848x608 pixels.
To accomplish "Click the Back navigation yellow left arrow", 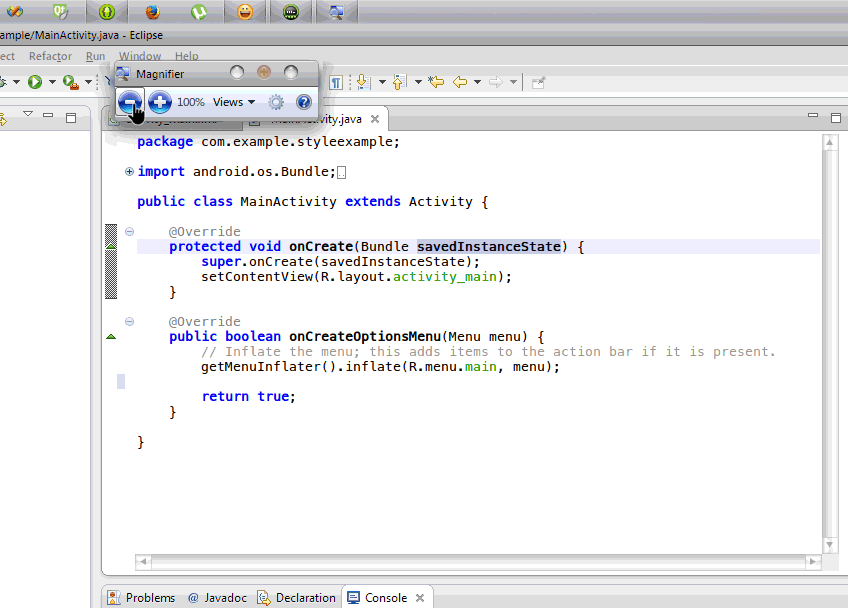I will [460, 82].
